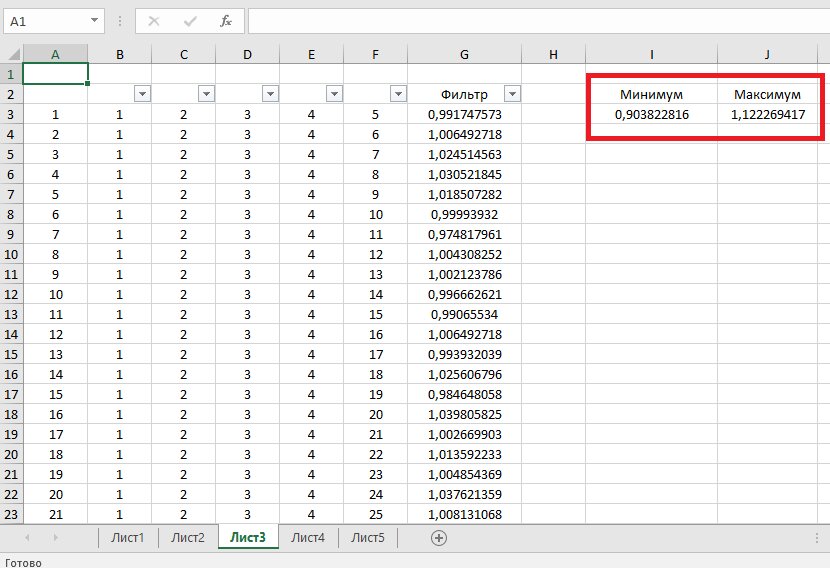Select row 12 header
This screenshot has width=830, height=568.
[11, 294]
